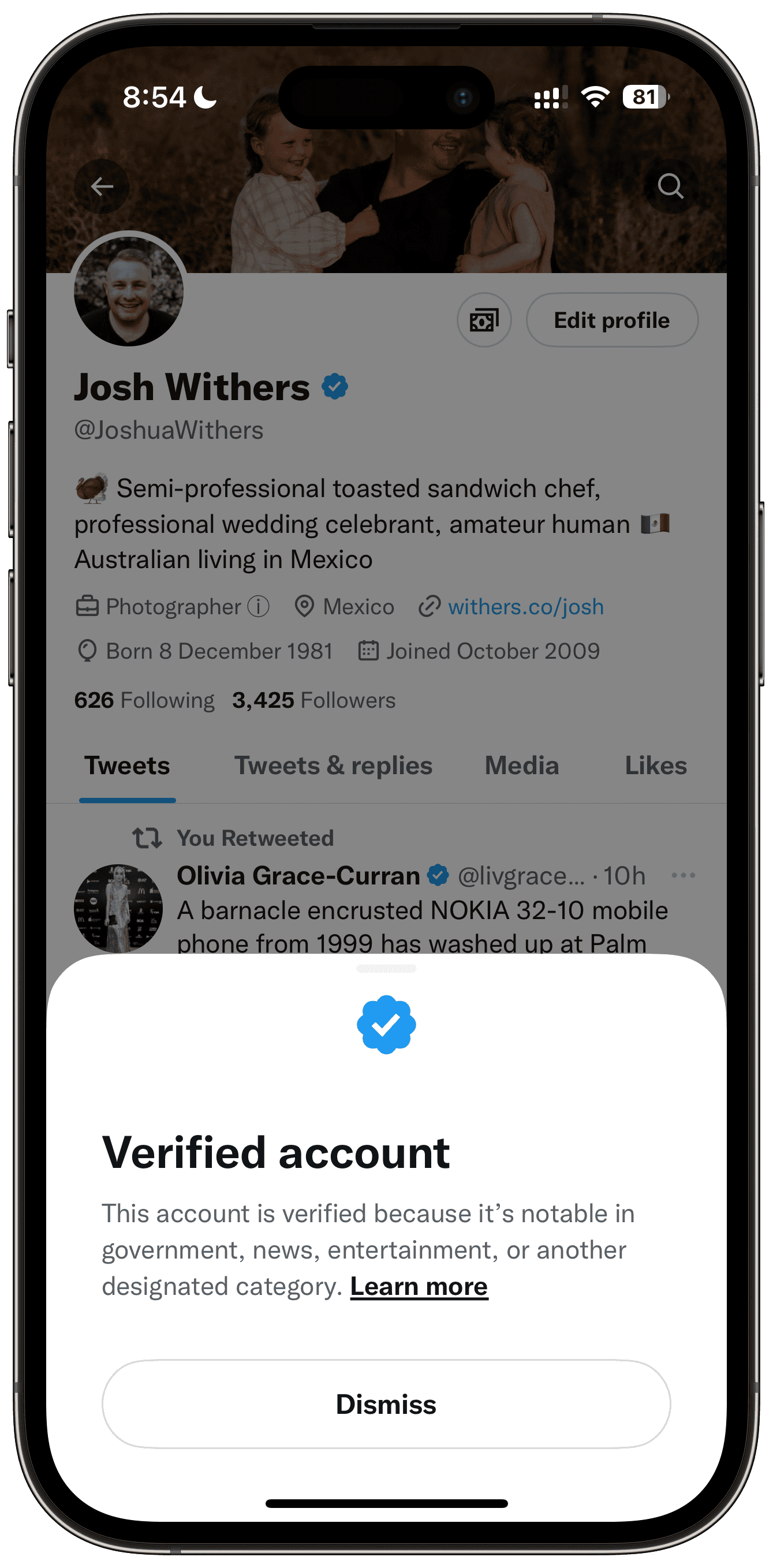Viewport: 773px width, 1568px height.
Task: Switch to the Media tab
Action: pos(522,766)
